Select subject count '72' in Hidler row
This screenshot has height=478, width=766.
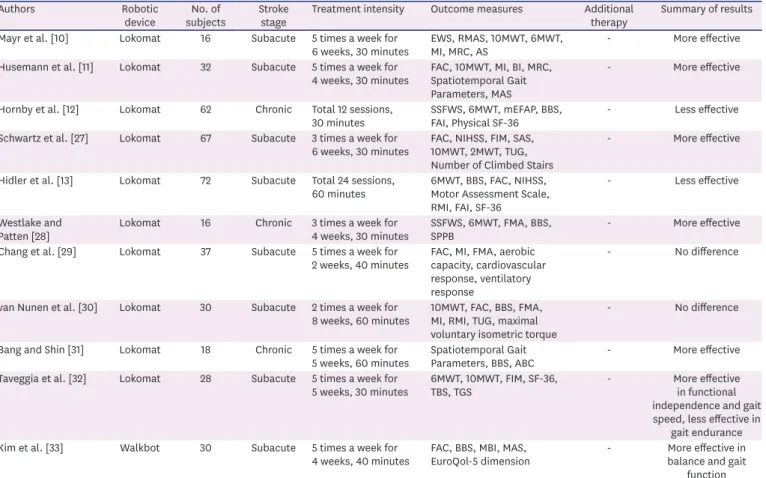point(206,181)
